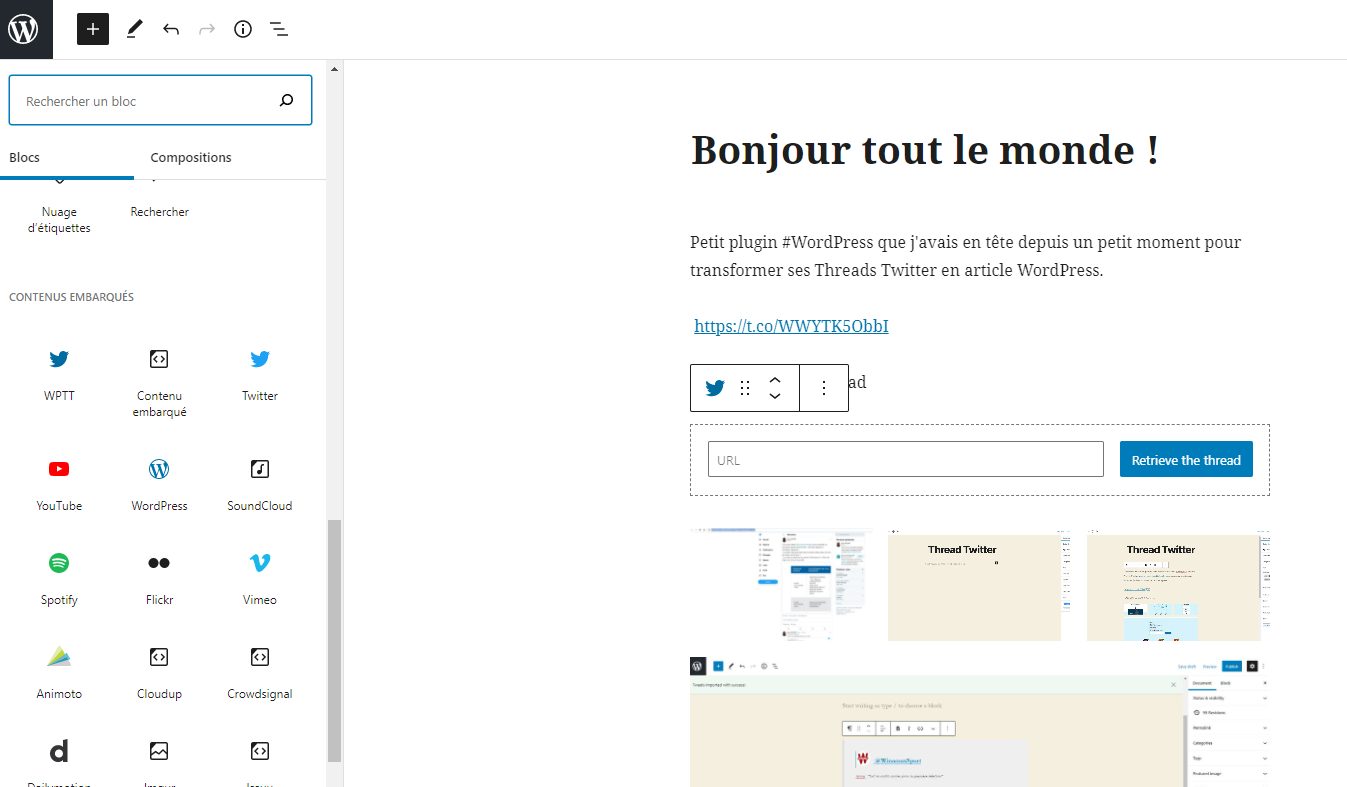
Task: Insert the WPTT block
Action: (59, 375)
